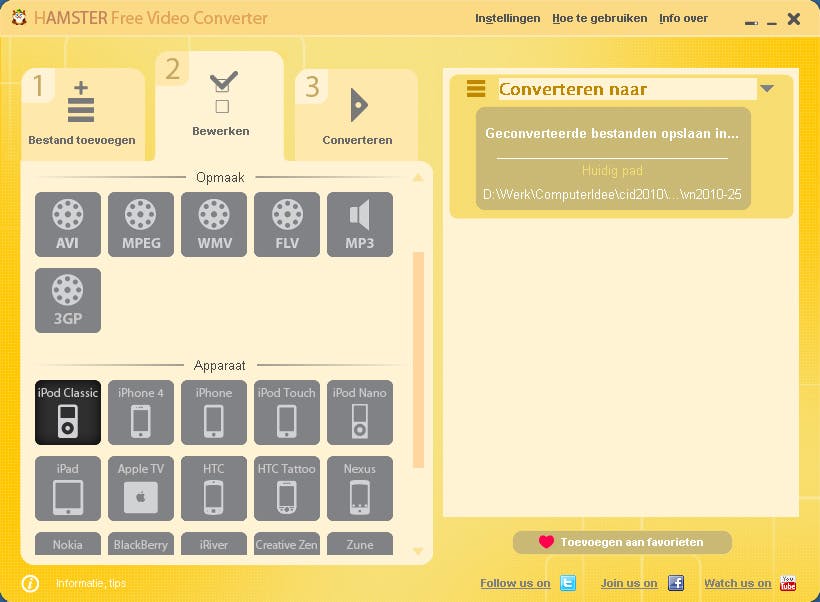The height and width of the screenshot is (602, 820).
Task: Select the FLV format tile
Action: coord(287,224)
